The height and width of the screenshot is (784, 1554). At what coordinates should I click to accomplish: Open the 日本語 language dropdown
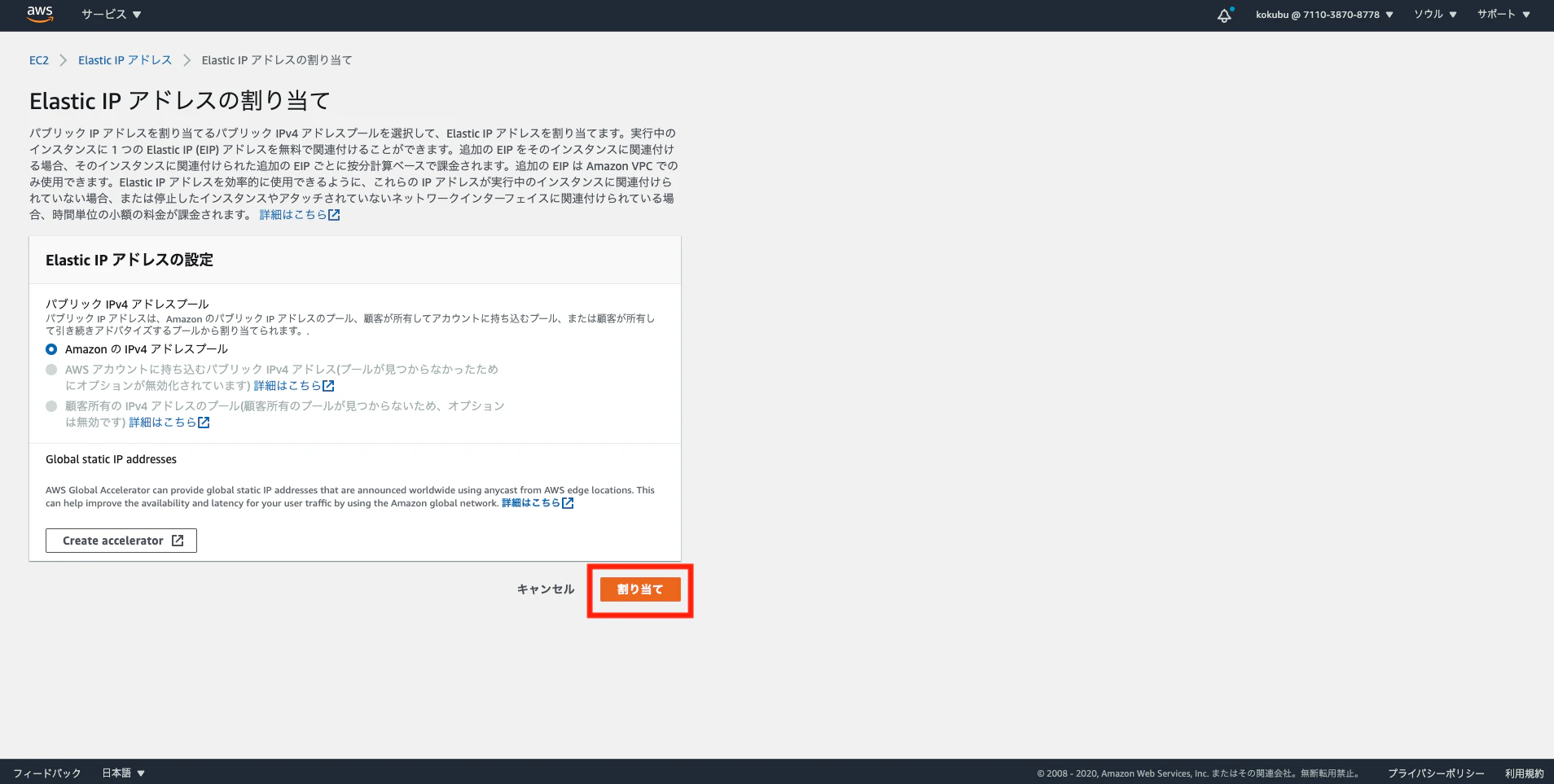pyautogui.click(x=123, y=773)
